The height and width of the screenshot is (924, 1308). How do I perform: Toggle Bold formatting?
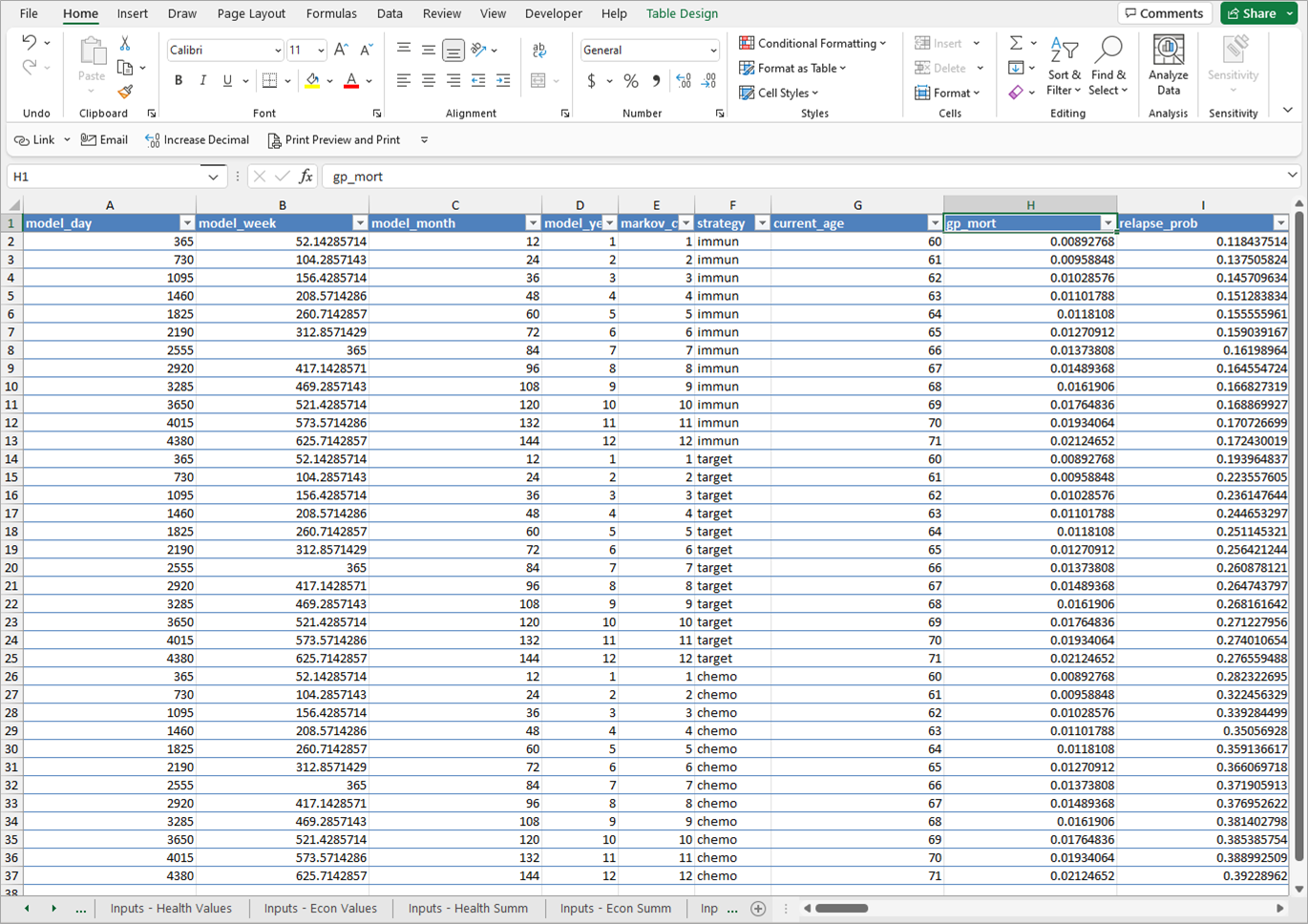(x=179, y=81)
